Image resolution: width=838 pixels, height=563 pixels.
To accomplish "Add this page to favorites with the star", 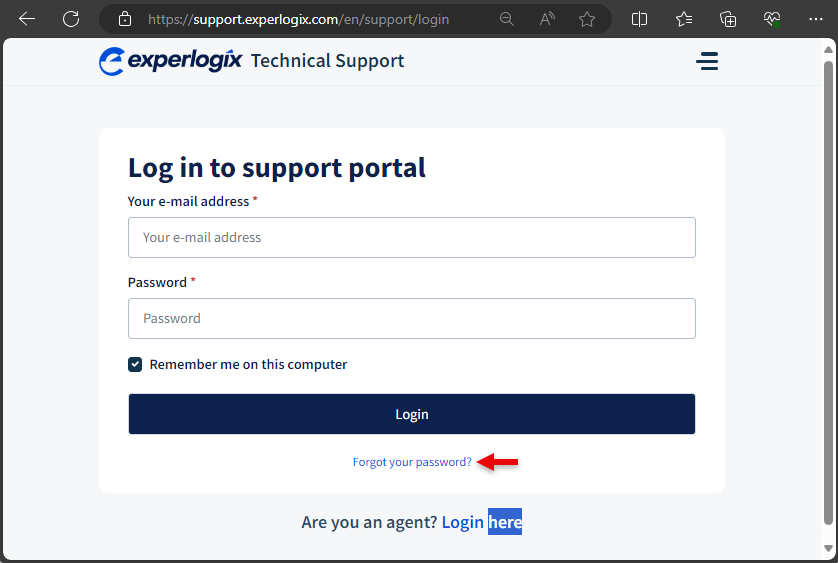I will [x=587, y=19].
